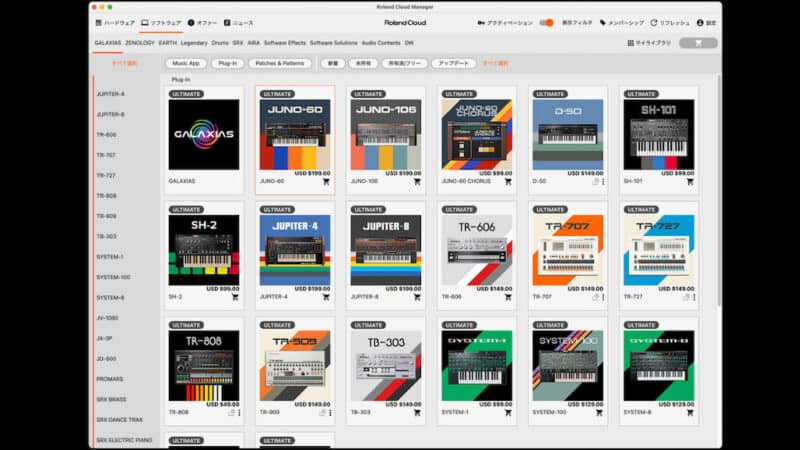
Task: Click すべて選択 after the filter pills
Action: 495,63
